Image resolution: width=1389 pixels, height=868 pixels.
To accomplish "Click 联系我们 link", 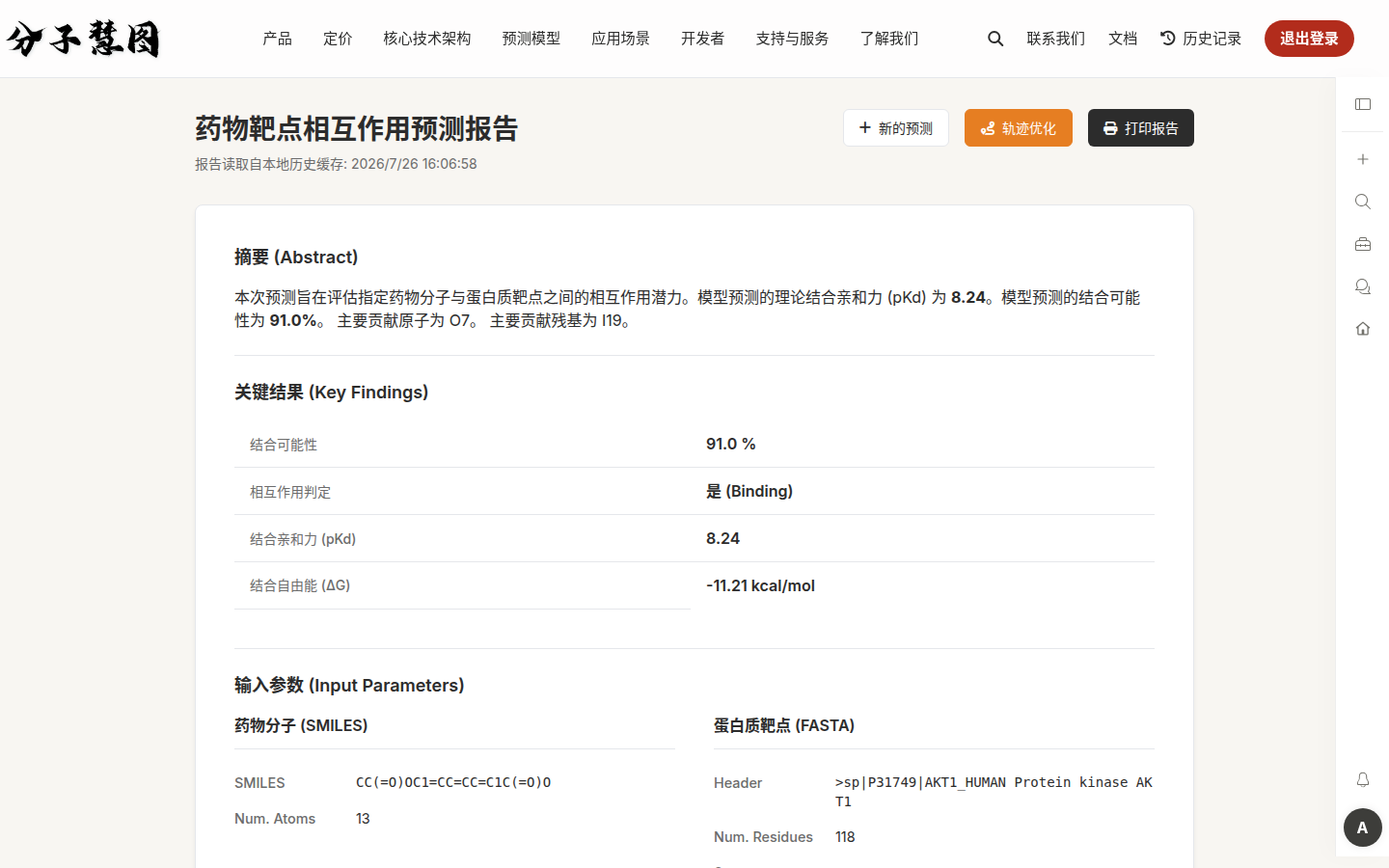I will point(1056,39).
